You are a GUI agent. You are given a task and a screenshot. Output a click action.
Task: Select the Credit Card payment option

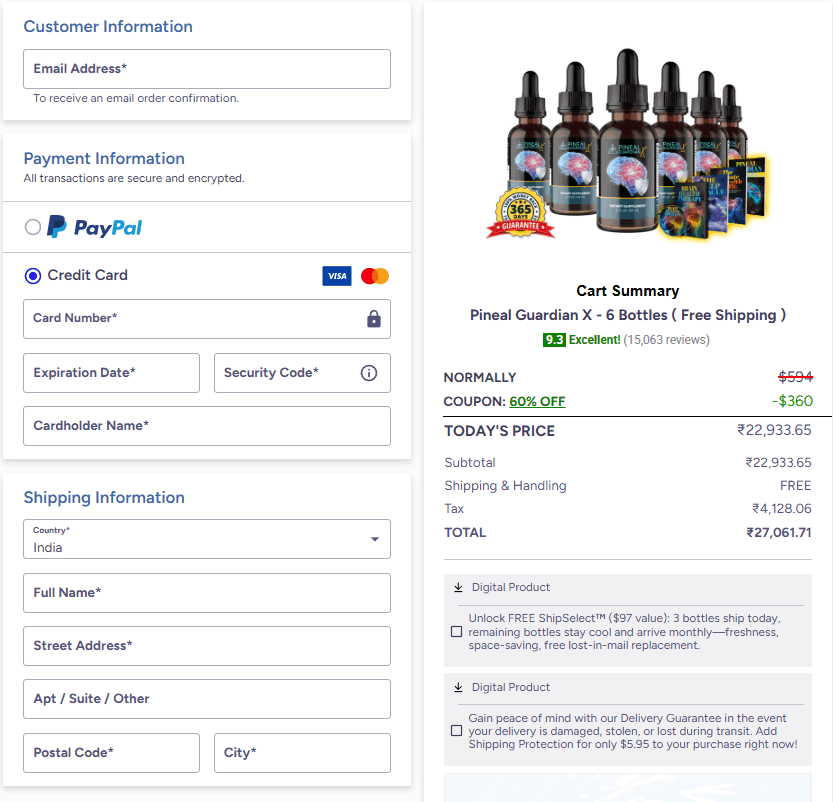pos(31,276)
